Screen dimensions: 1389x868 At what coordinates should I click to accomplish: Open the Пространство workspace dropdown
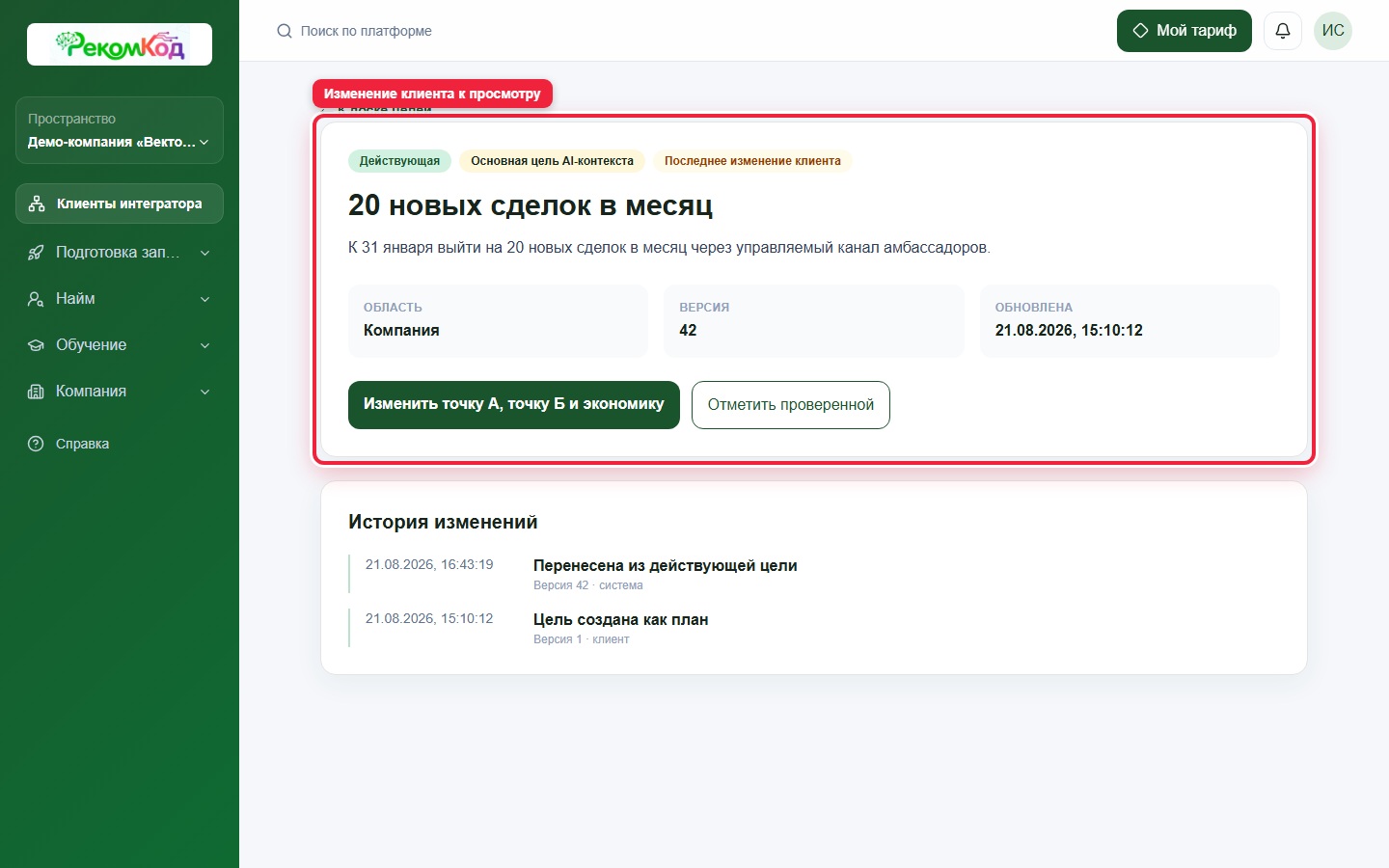[x=120, y=130]
